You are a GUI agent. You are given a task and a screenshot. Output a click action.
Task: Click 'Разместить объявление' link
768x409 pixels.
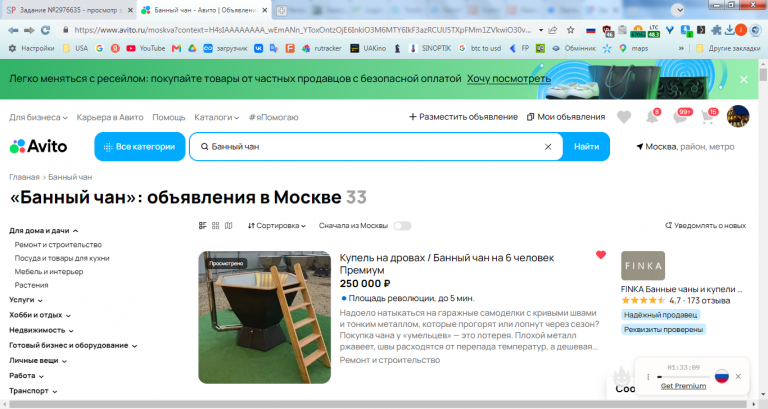point(463,117)
